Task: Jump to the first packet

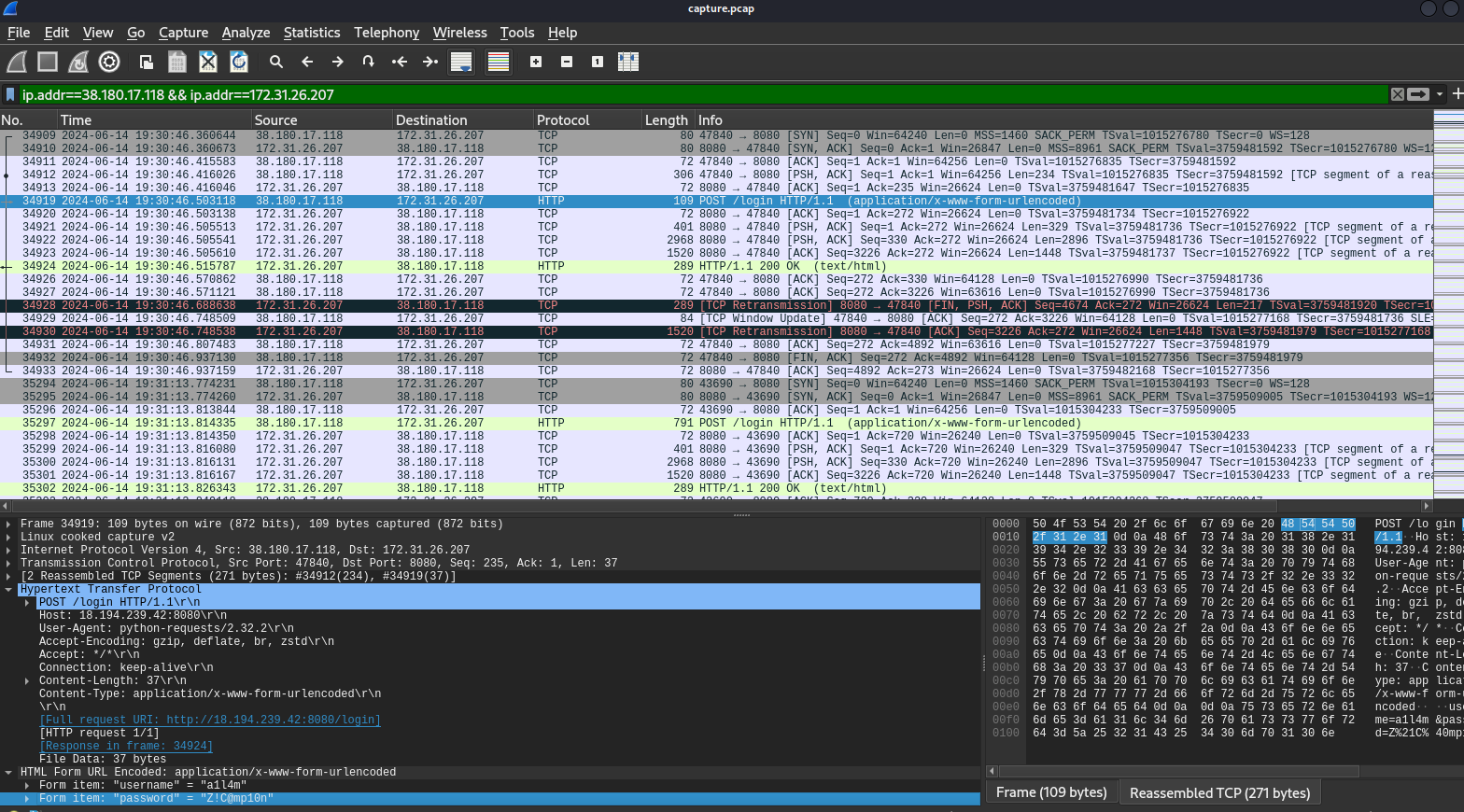Action: (400, 63)
